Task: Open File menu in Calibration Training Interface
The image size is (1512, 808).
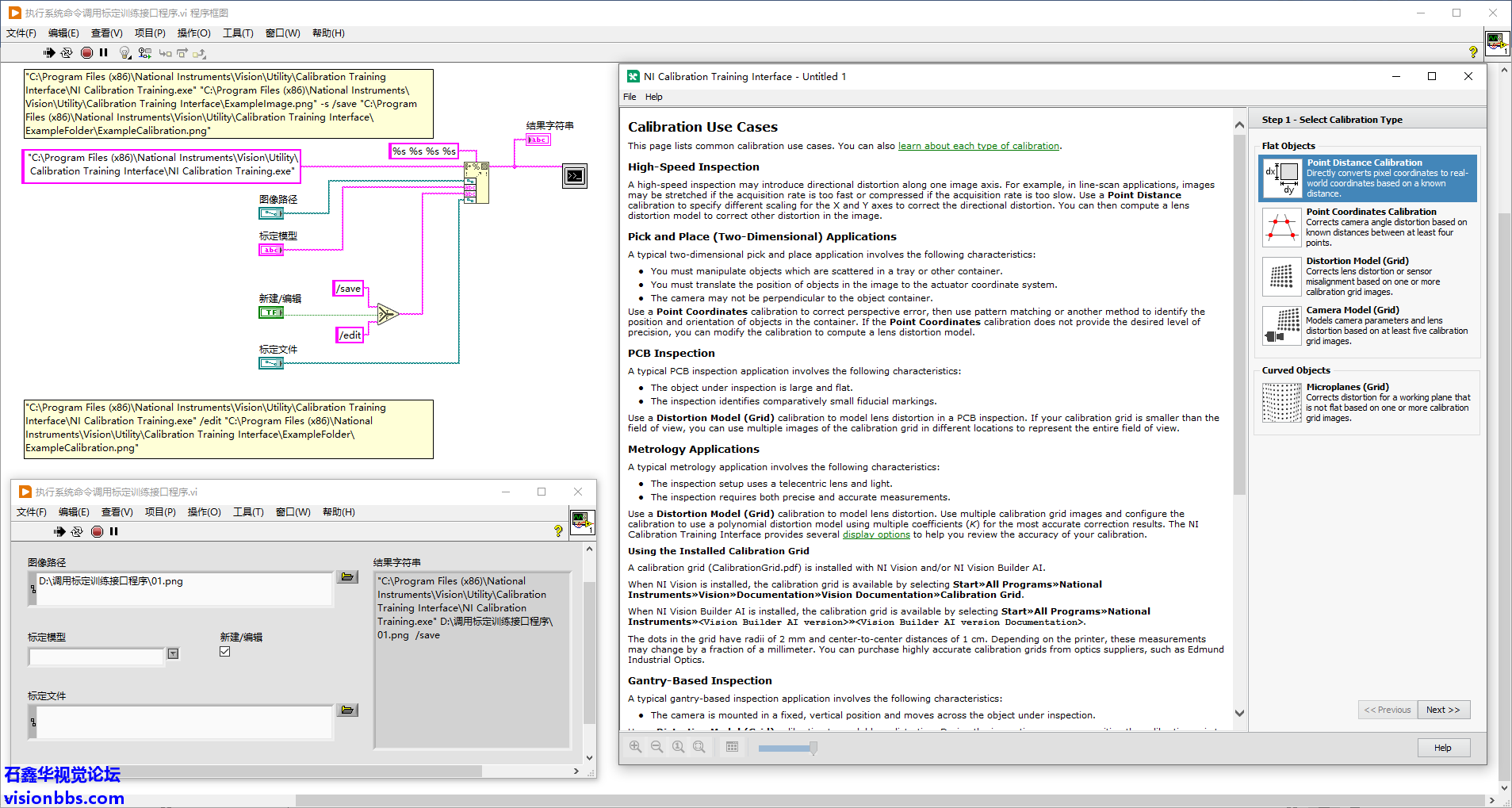Action: point(630,97)
